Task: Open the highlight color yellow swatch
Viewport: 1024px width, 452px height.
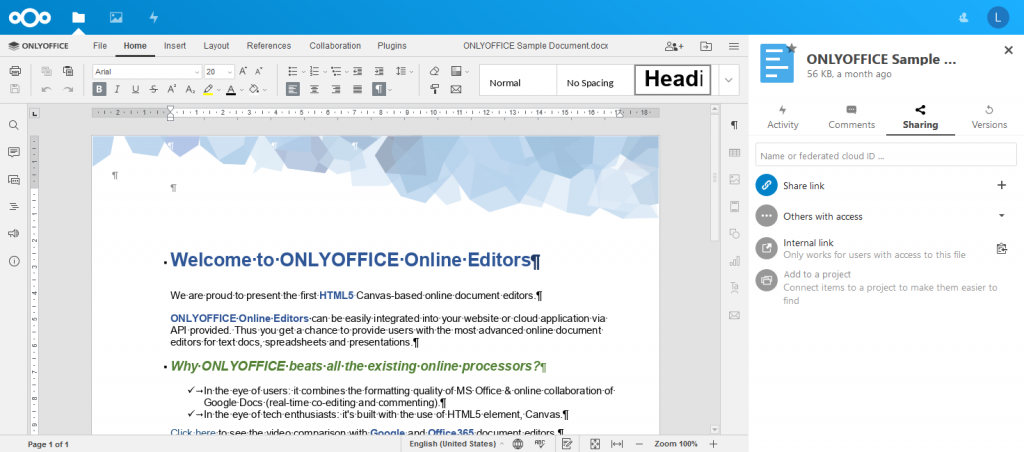Action: coord(208,89)
